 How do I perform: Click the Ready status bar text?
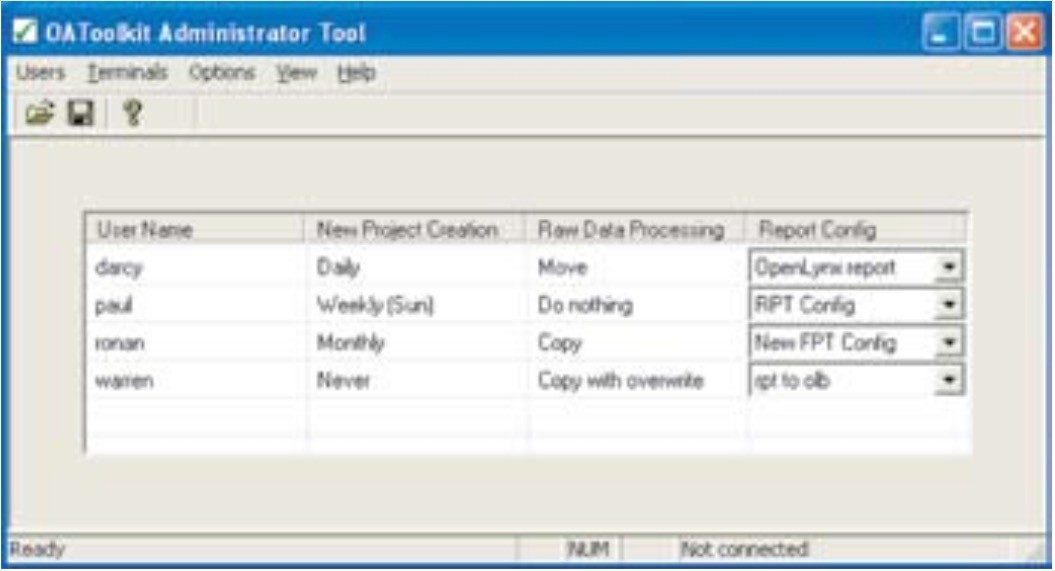pos(38,549)
